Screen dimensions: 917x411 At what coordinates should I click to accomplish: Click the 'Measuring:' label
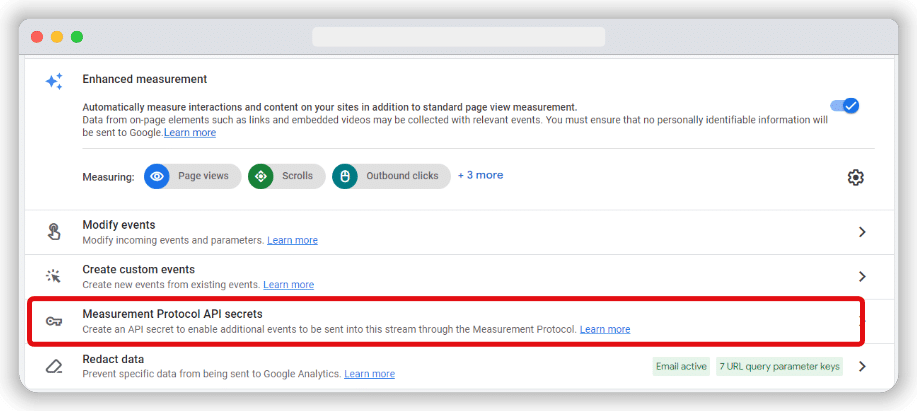[108, 176]
